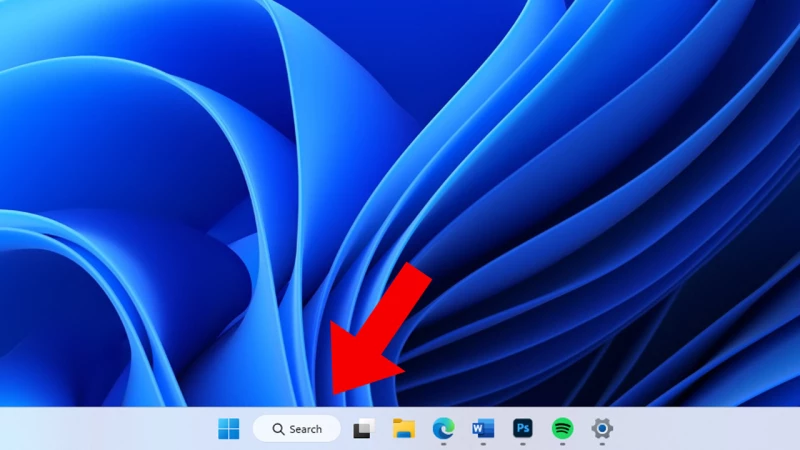Open Microsoft Word from the taskbar

[x=483, y=429]
